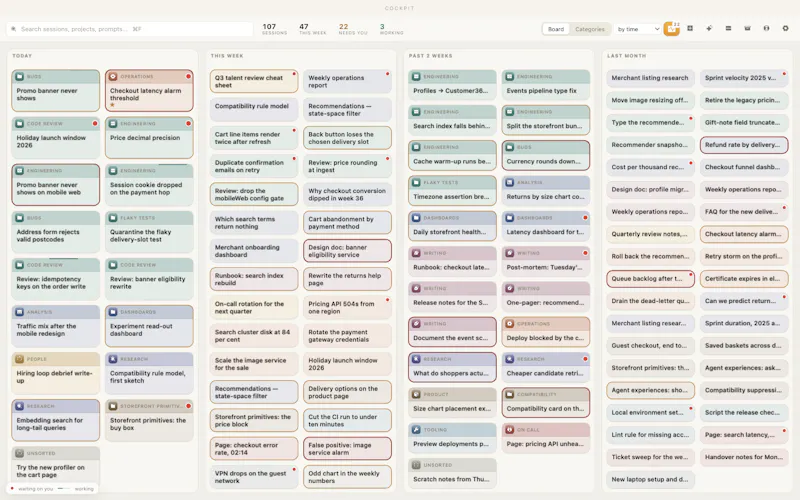Switch to the Categories view tab

590,29
